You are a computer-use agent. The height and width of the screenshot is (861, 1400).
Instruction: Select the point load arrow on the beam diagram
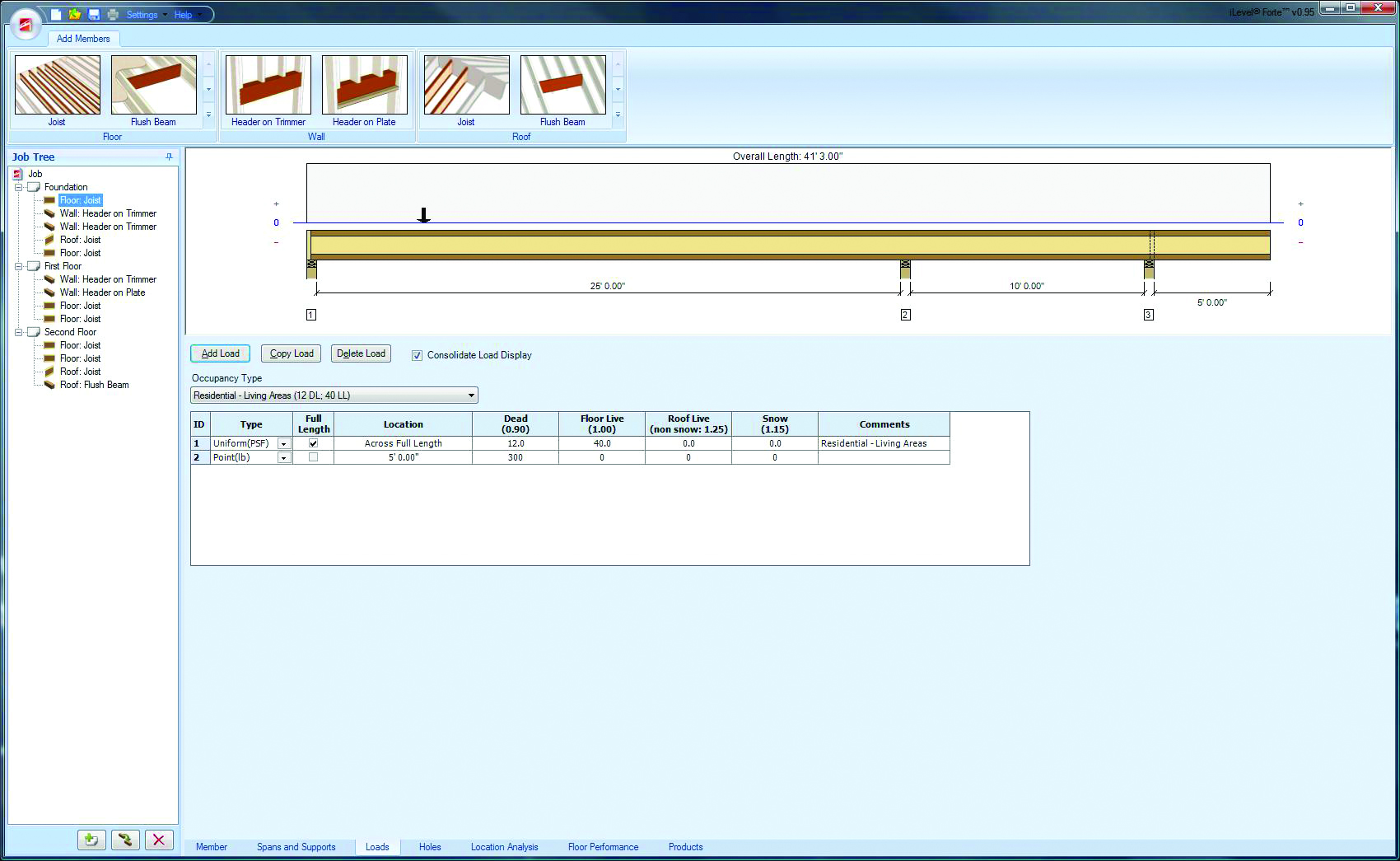tap(423, 215)
